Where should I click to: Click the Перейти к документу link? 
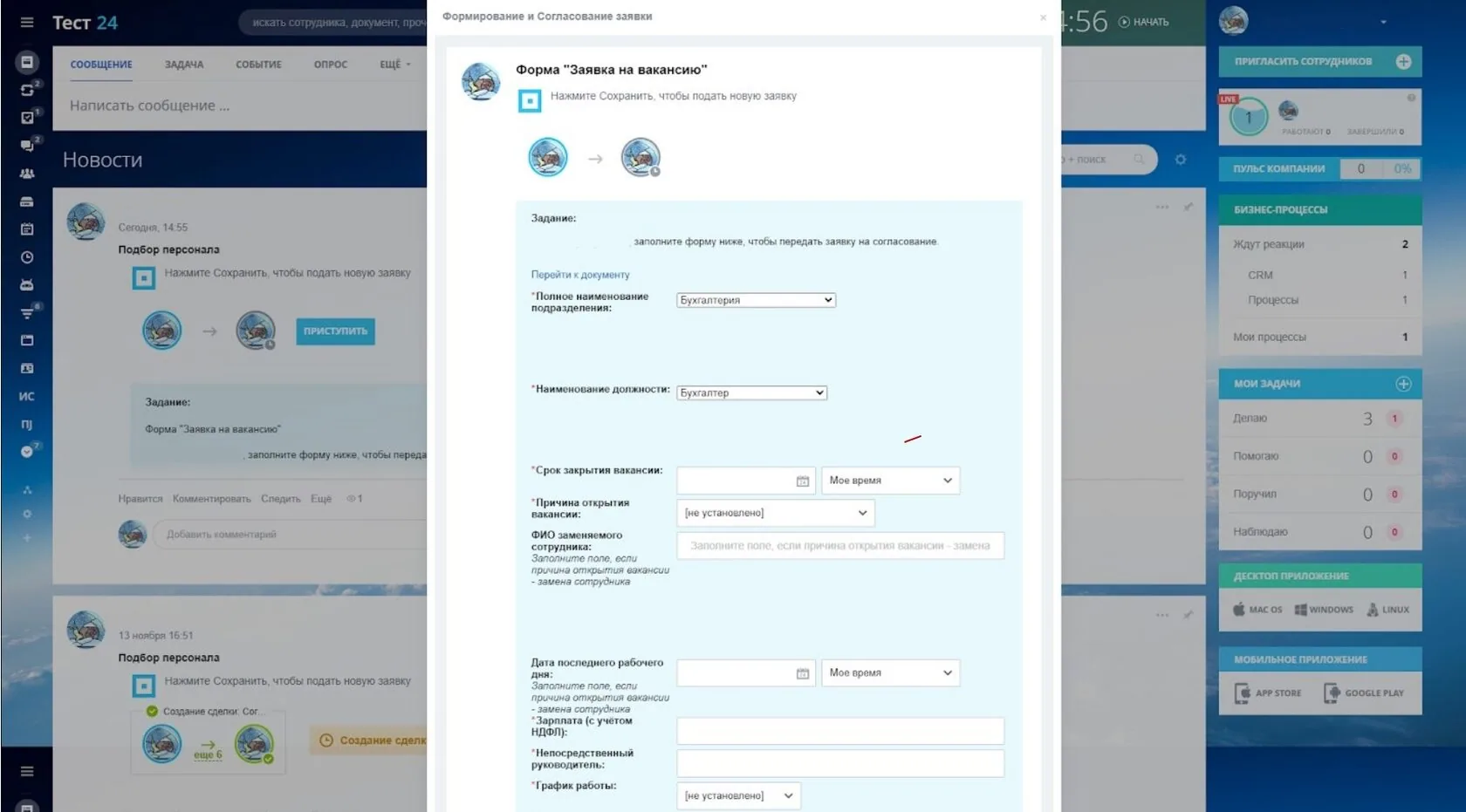click(x=580, y=275)
